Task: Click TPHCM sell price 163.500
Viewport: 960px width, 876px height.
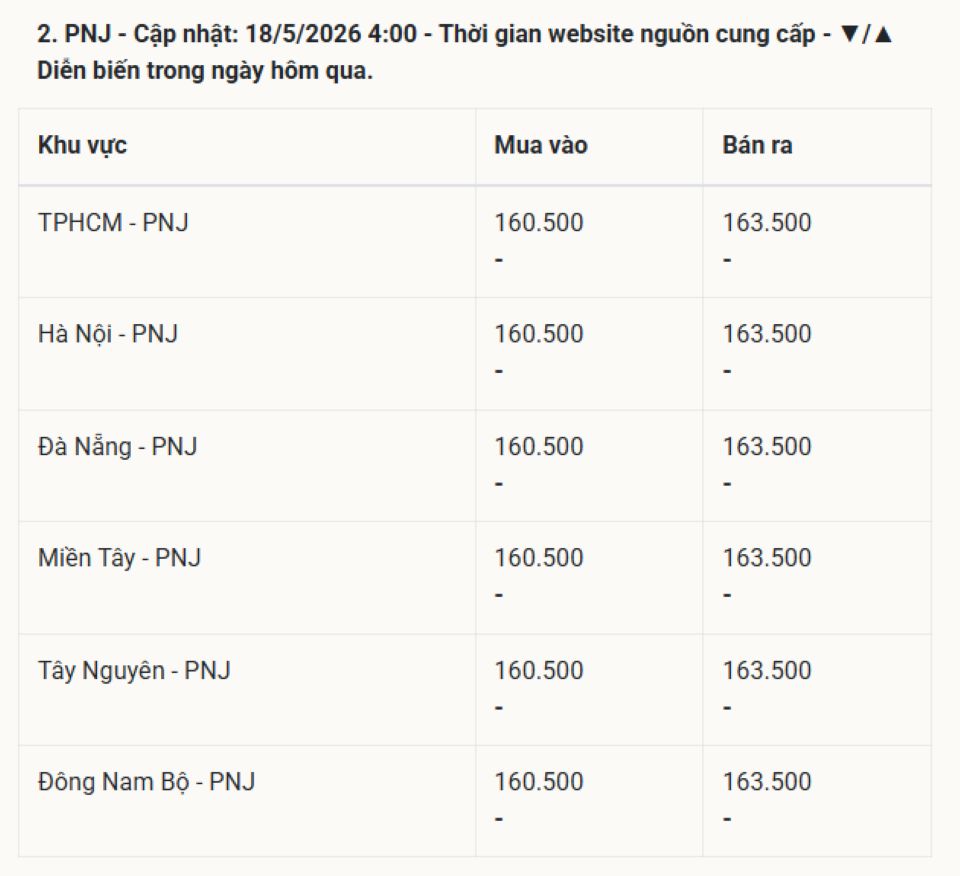Action: 767,222
